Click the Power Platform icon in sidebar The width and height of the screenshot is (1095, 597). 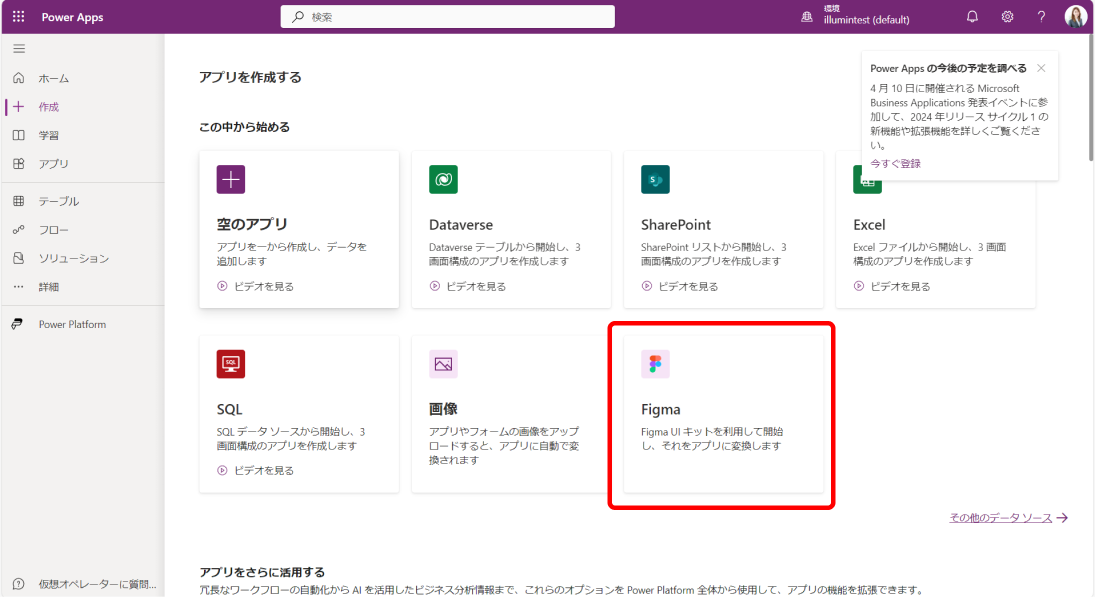17,324
